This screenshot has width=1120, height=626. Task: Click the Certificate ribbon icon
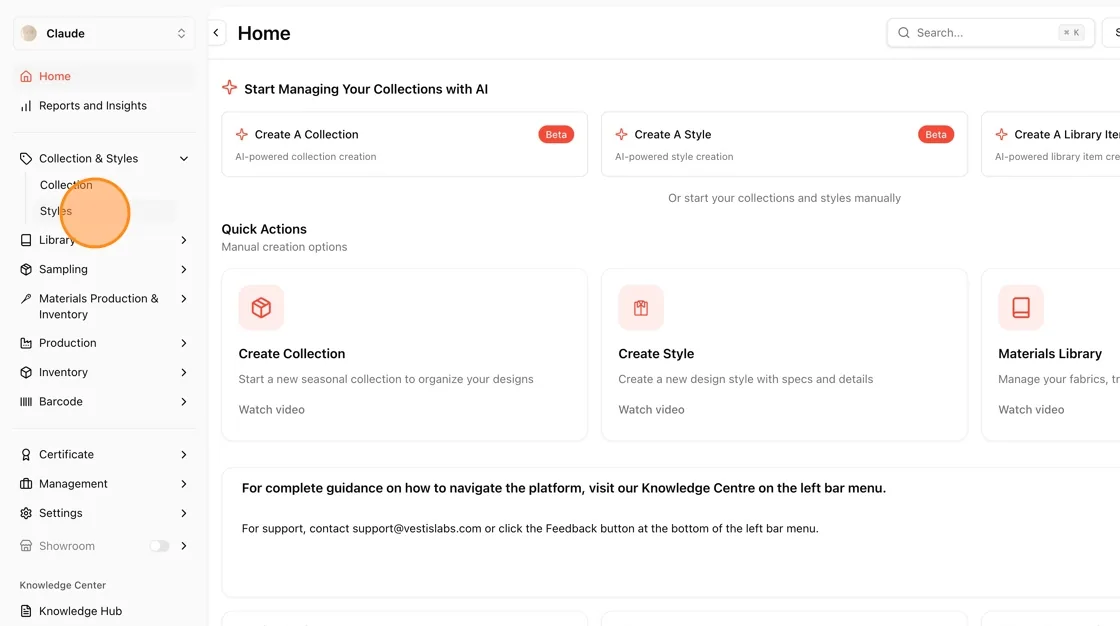coord(26,454)
